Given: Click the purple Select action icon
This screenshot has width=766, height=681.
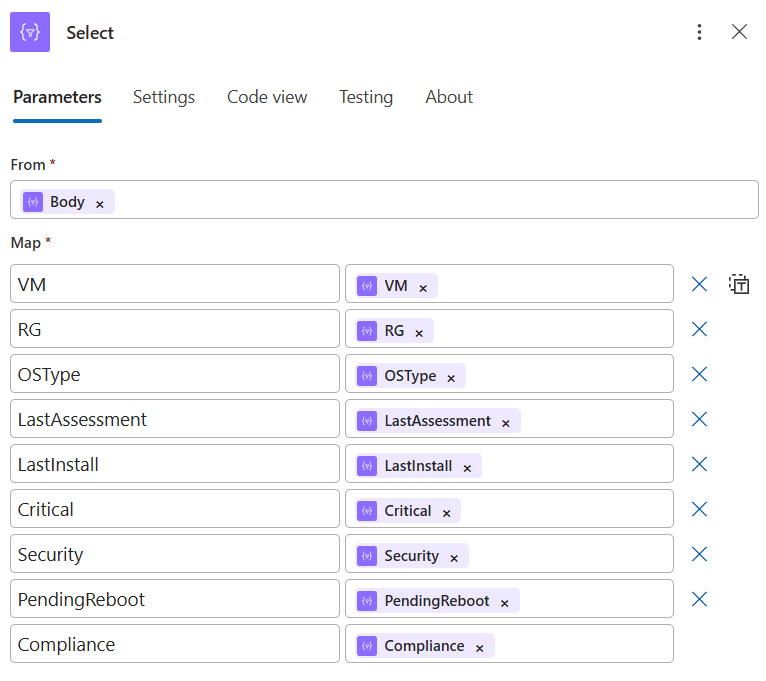Looking at the screenshot, I should [x=30, y=32].
